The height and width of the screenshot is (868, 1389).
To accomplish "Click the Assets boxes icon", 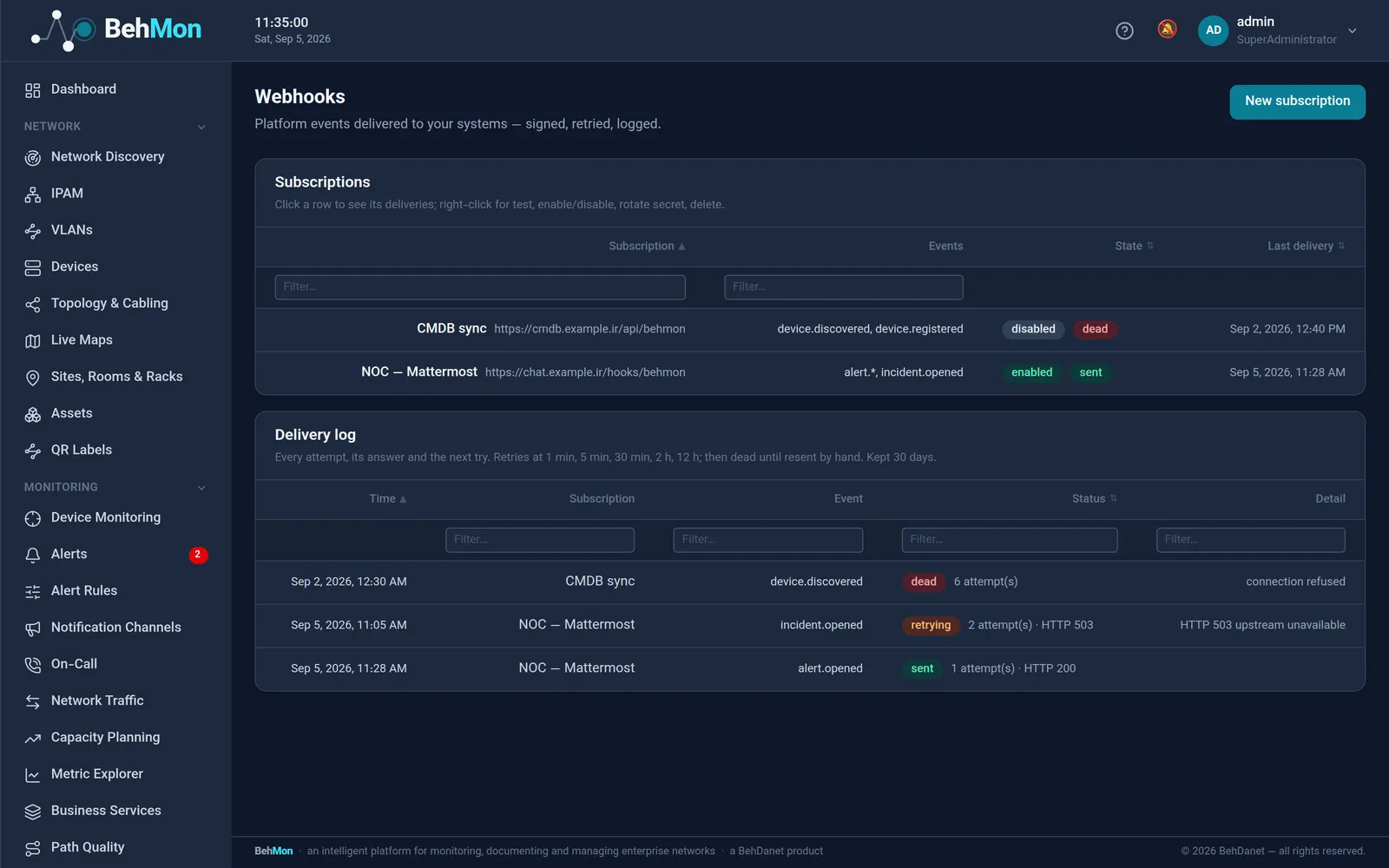I will pyautogui.click(x=33, y=415).
